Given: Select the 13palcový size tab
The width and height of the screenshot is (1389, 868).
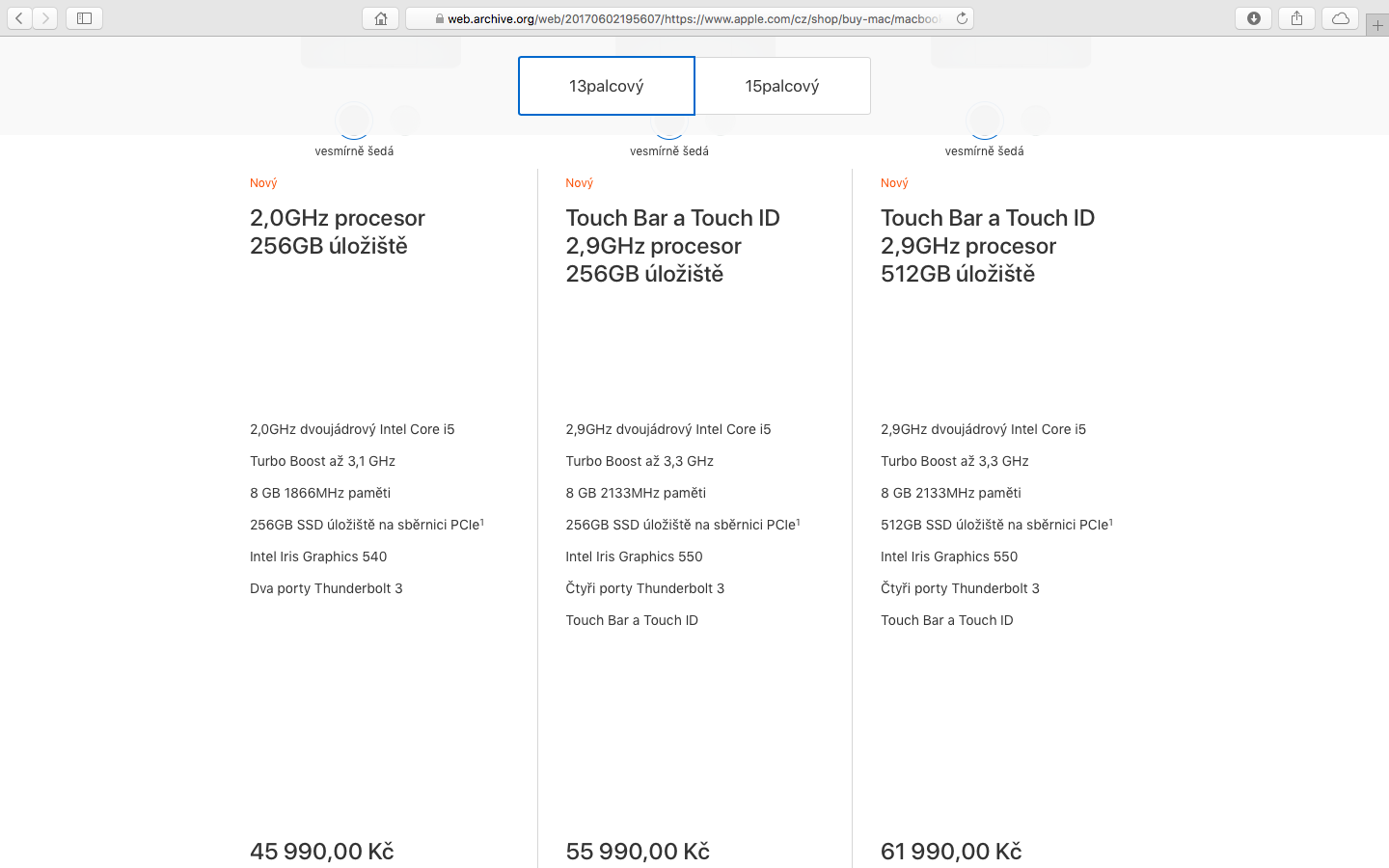Looking at the screenshot, I should click(606, 86).
